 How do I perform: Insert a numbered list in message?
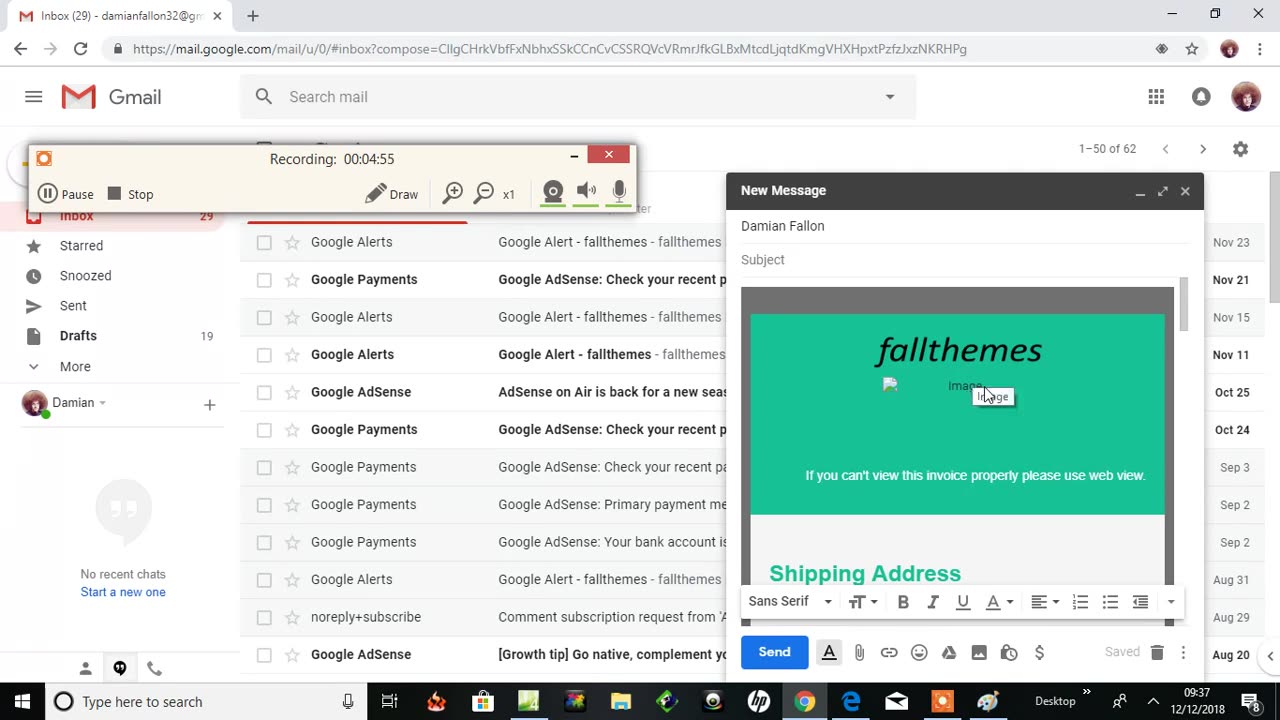click(1080, 602)
